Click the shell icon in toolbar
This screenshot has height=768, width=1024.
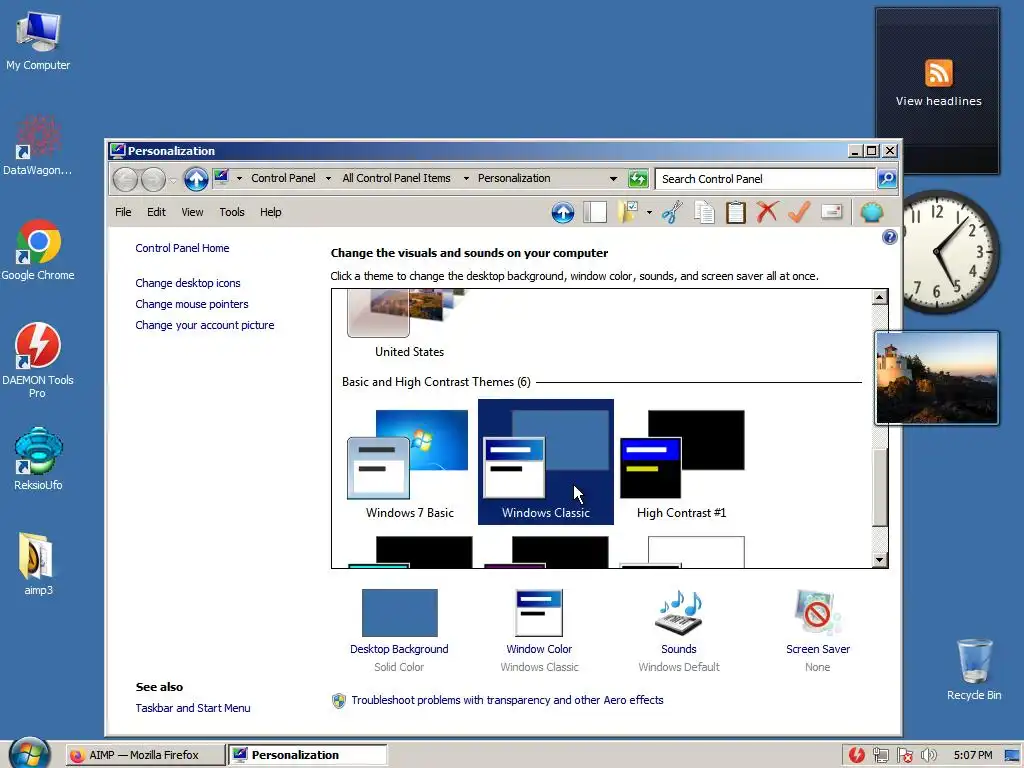[872, 212]
